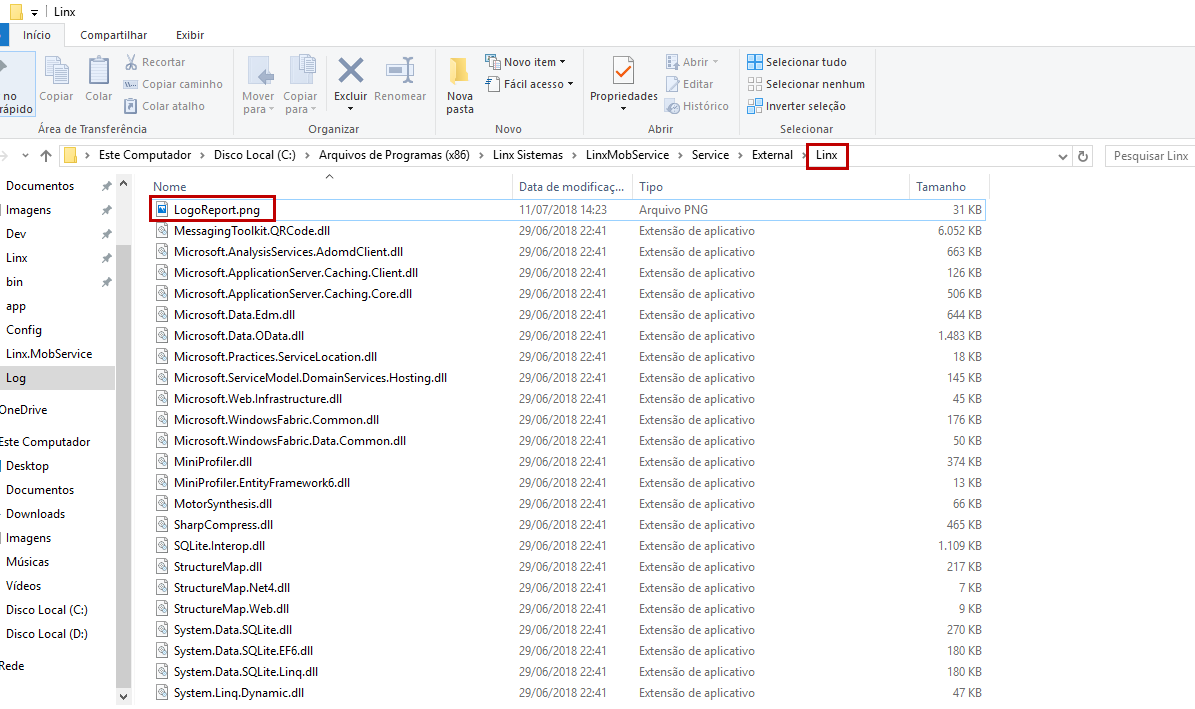The height and width of the screenshot is (709, 1195).
Task: Click Copiar caminho option
Action: tap(174, 84)
